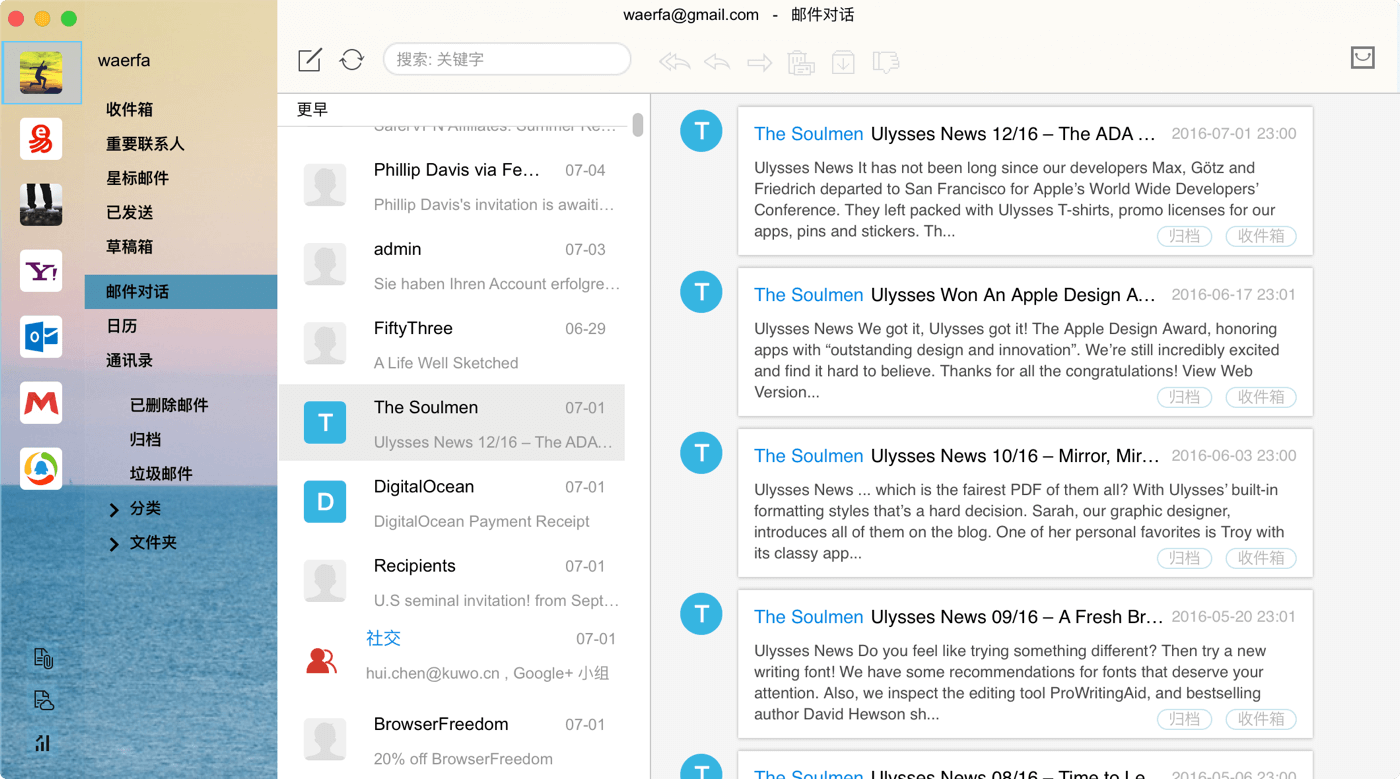Click The Soulmen sender link on the 12/16 message

pyautogui.click(x=808, y=134)
